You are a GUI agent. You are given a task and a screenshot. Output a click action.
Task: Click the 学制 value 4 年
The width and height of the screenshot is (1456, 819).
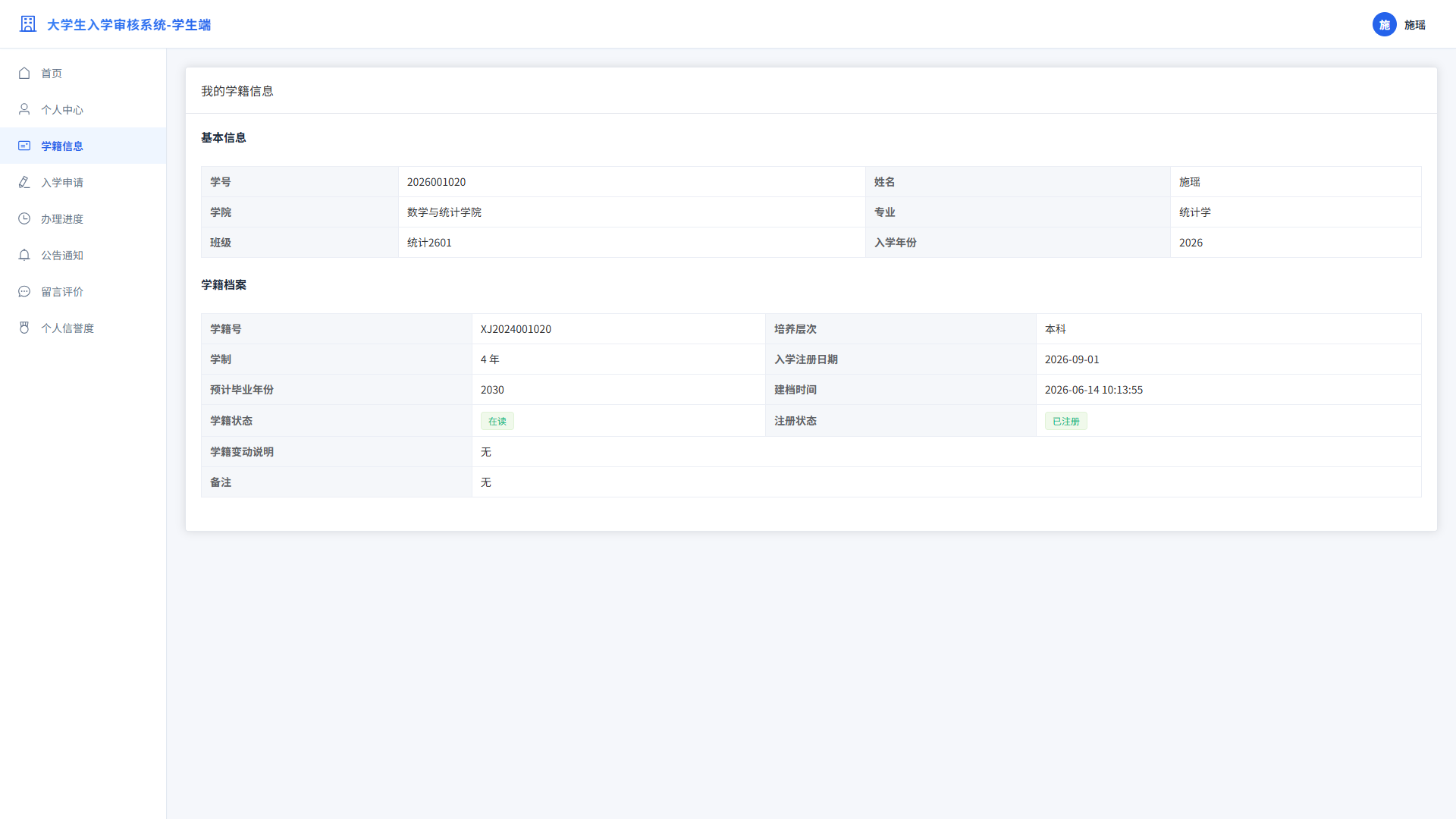tap(490, 359)
